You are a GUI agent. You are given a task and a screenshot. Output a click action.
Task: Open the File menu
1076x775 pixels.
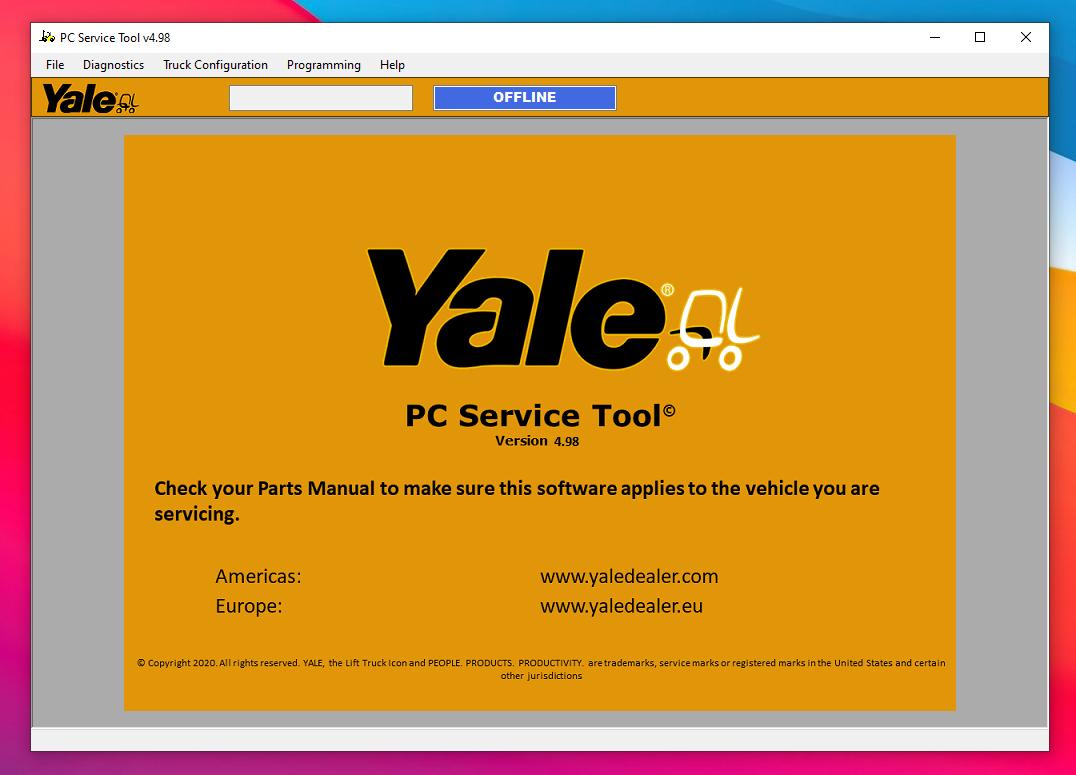click(54, 65)
